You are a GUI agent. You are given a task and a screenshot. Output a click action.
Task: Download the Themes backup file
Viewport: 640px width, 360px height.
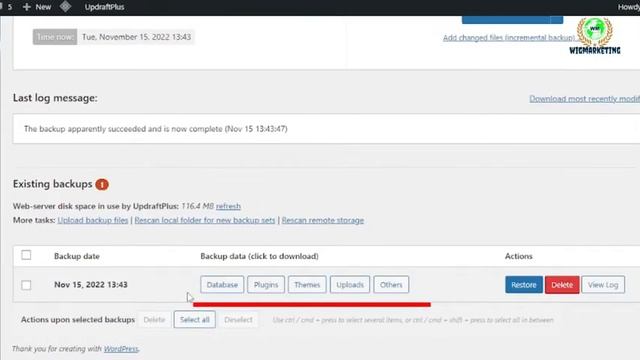pyautogui.click(x=307, y=284)
